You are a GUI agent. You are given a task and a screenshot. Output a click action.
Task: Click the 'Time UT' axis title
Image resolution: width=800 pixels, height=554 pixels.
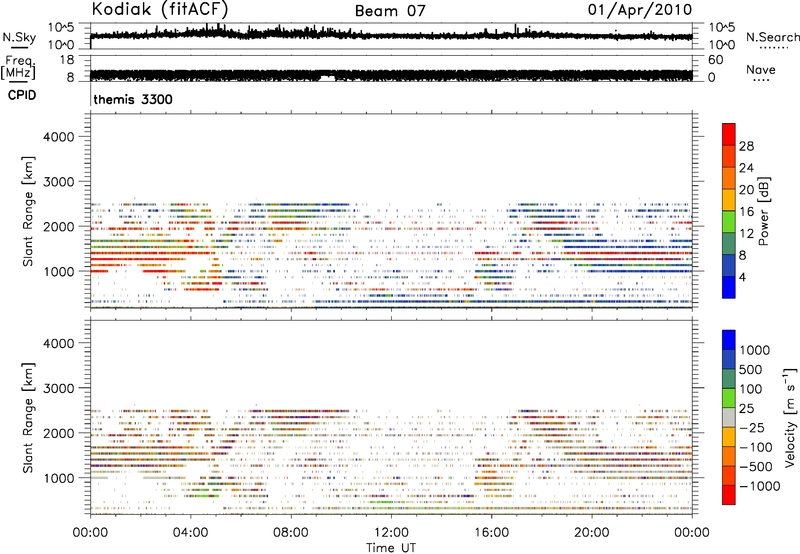(x=391, y=548)
